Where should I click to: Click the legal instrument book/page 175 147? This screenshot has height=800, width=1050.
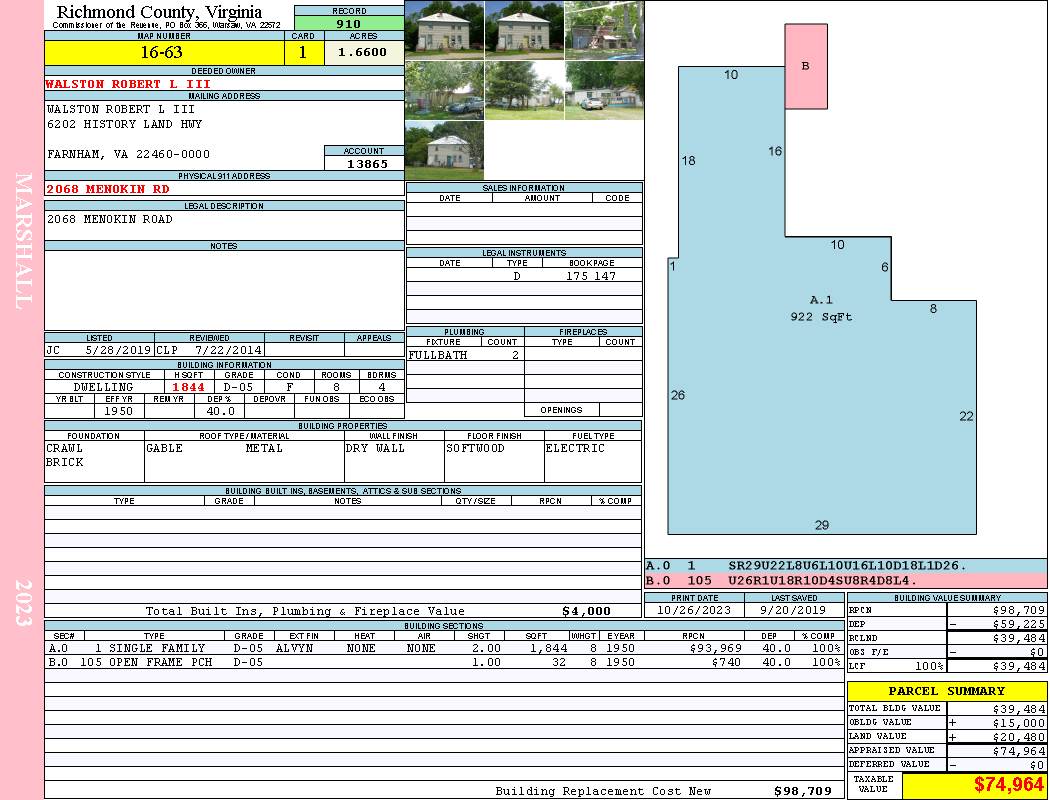591,276
